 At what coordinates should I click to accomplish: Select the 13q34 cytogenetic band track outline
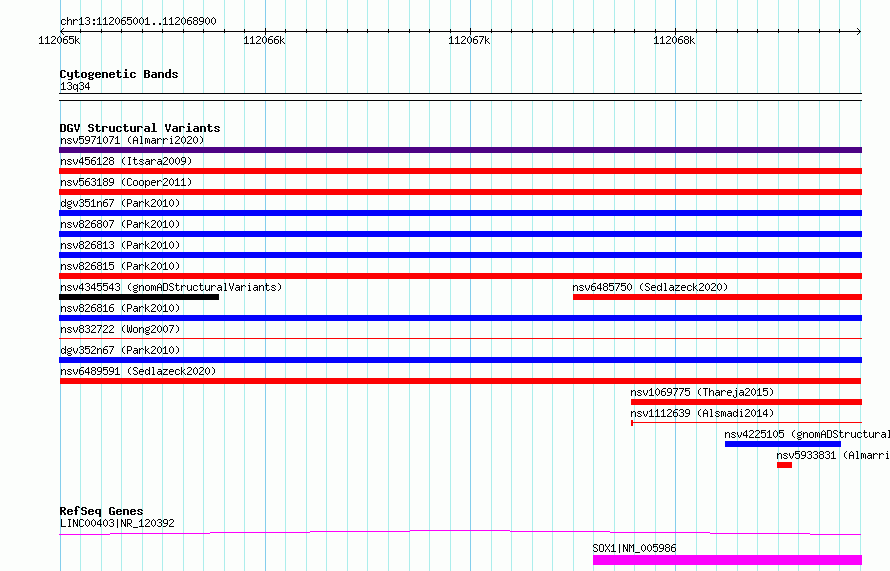click(460, 97)
